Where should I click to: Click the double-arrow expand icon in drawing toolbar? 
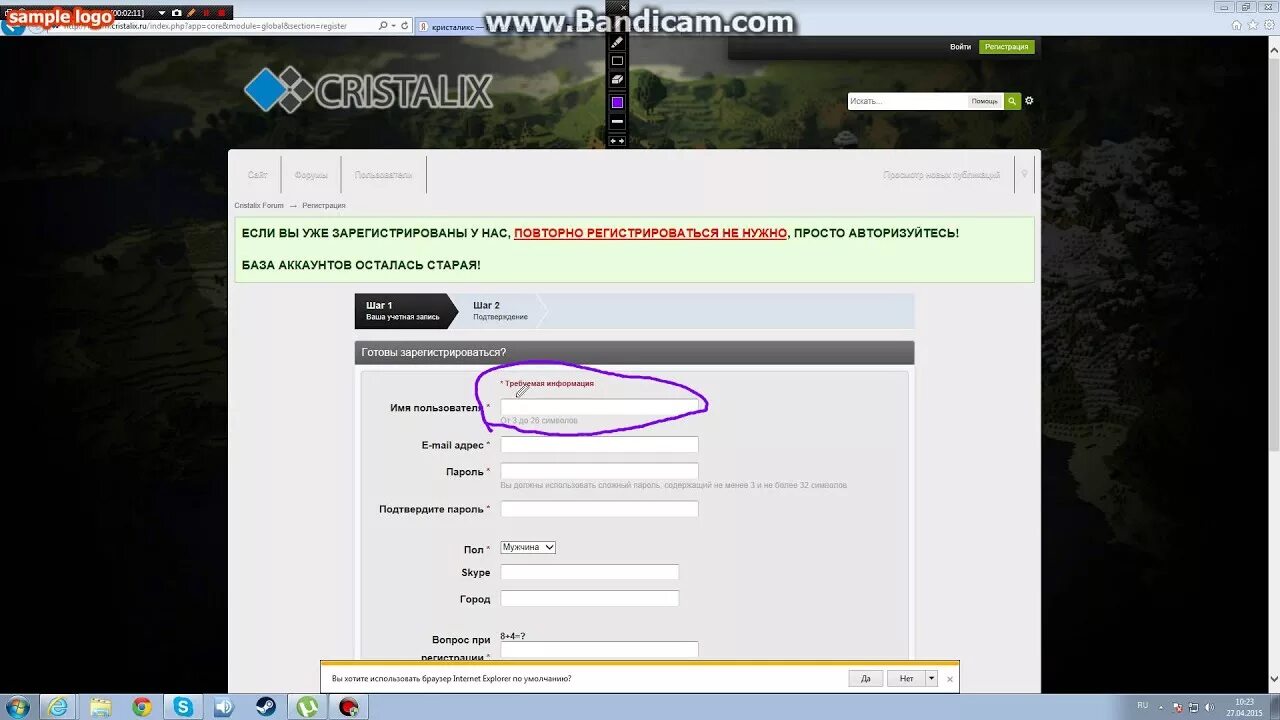pyautogui.click(x=617, y=141)
